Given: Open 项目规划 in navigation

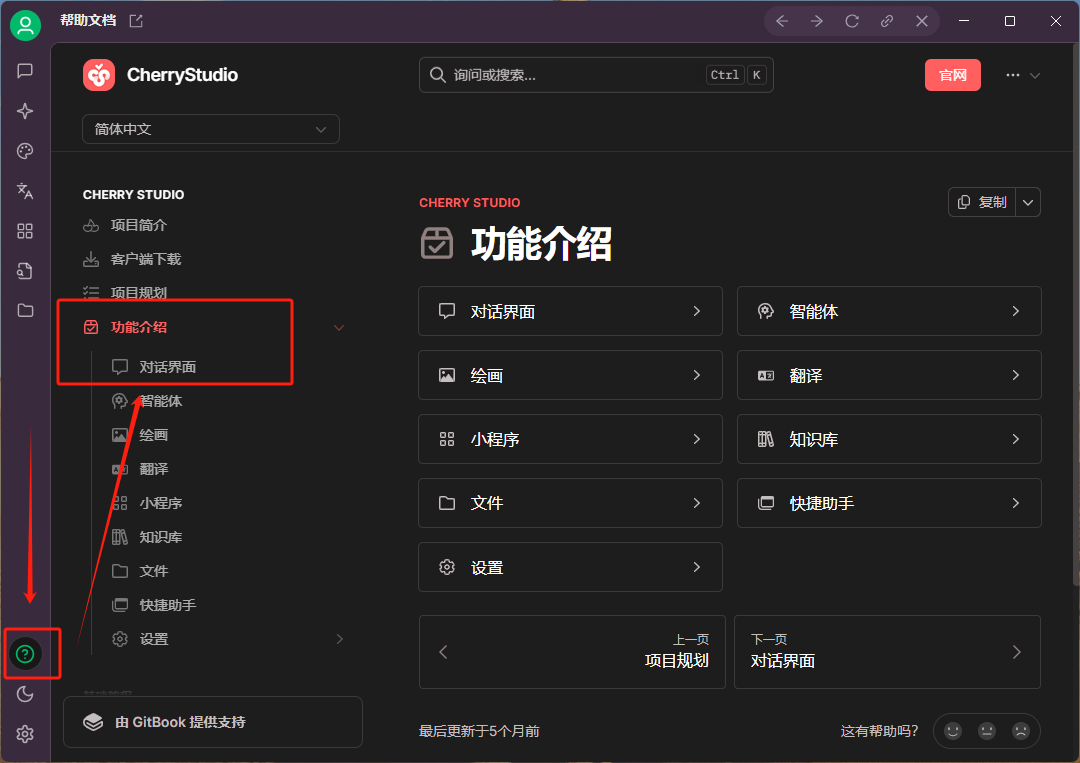Looking at the screenshot, I should point(138,293).
